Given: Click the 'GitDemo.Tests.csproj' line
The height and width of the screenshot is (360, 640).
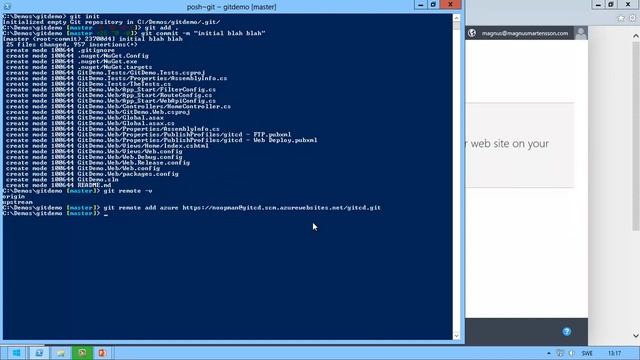Looking at the screenshot, I should [105, 73].
